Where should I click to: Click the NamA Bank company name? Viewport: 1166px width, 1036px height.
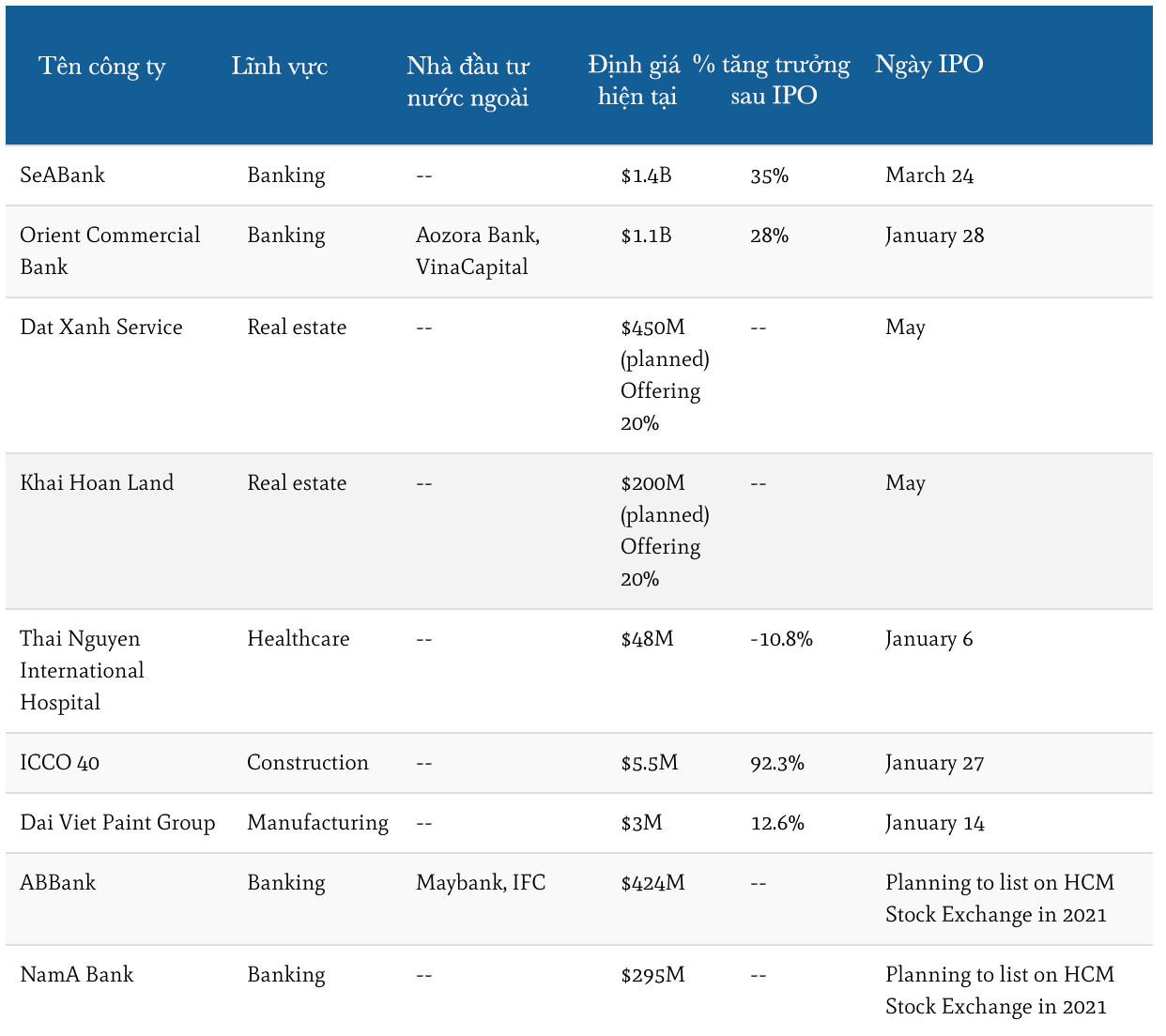tap(76, 975)
